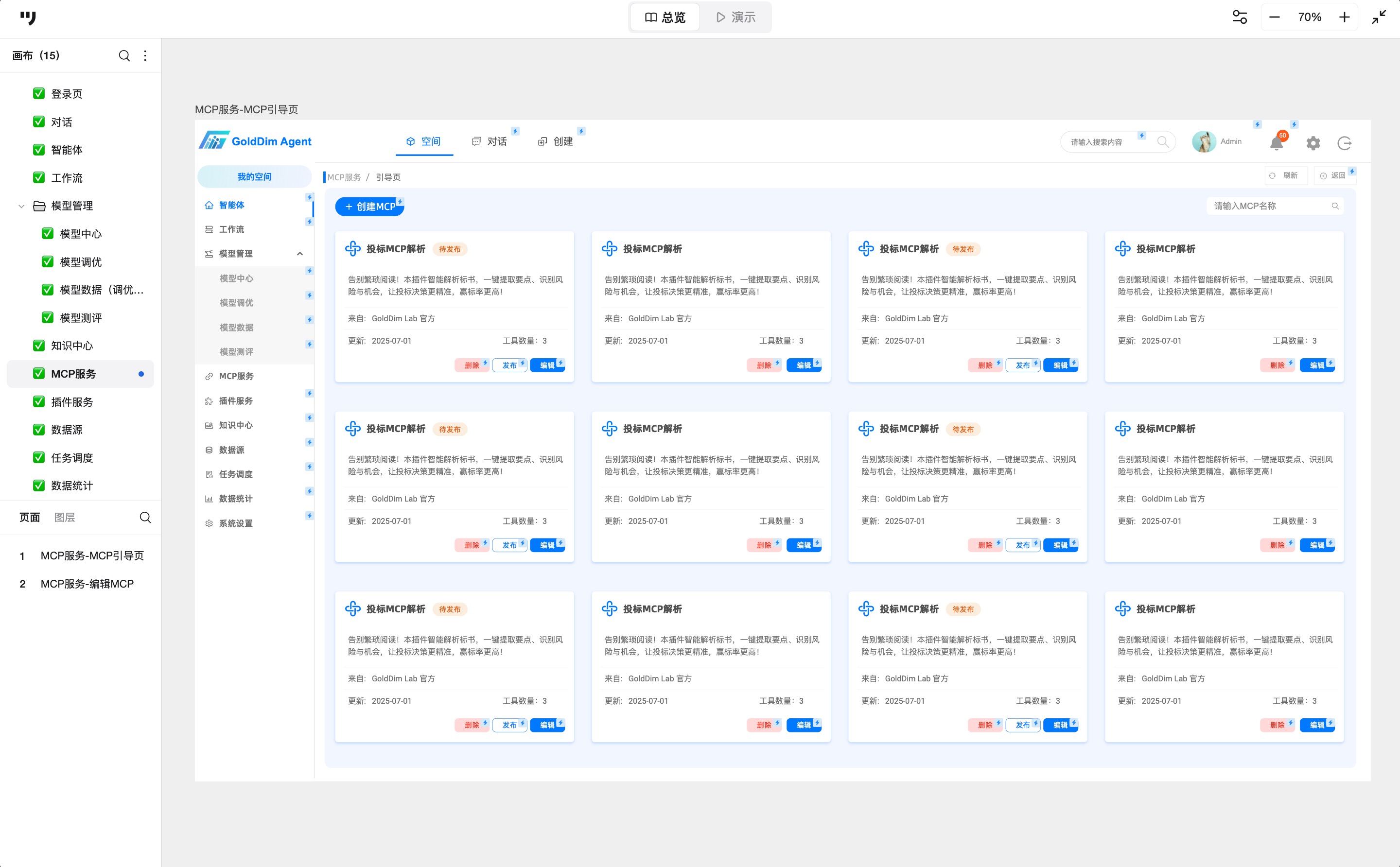Click the exit fullscreen arrows icon

point(1379,17)
